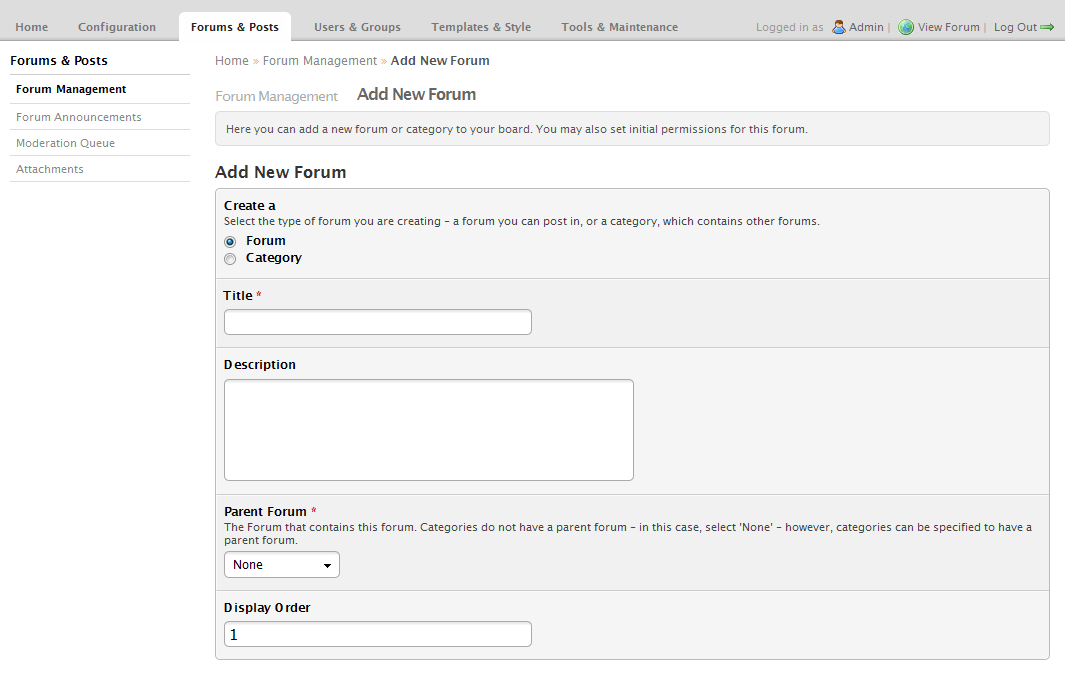Image resolution: width=1065 pixels, height=675 pixels.
Task: Click the Forums & Posts sidebar heading
Action: 59,60
